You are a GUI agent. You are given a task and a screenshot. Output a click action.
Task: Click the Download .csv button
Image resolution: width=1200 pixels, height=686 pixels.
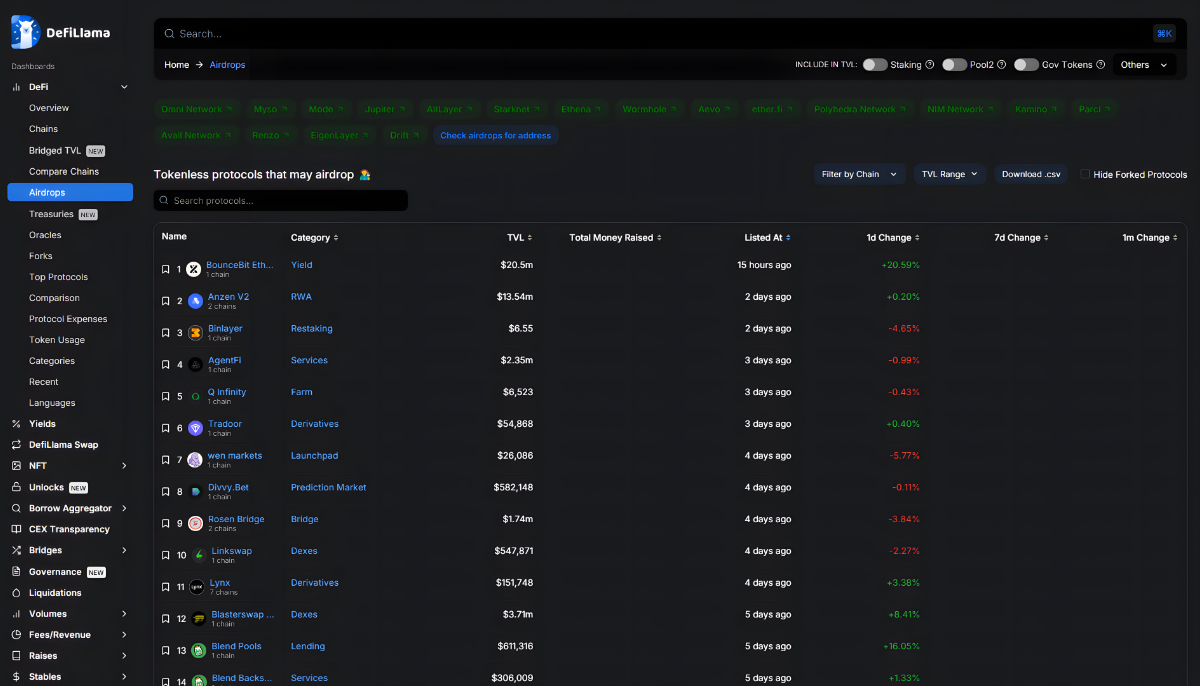(x=1030, y=173)
